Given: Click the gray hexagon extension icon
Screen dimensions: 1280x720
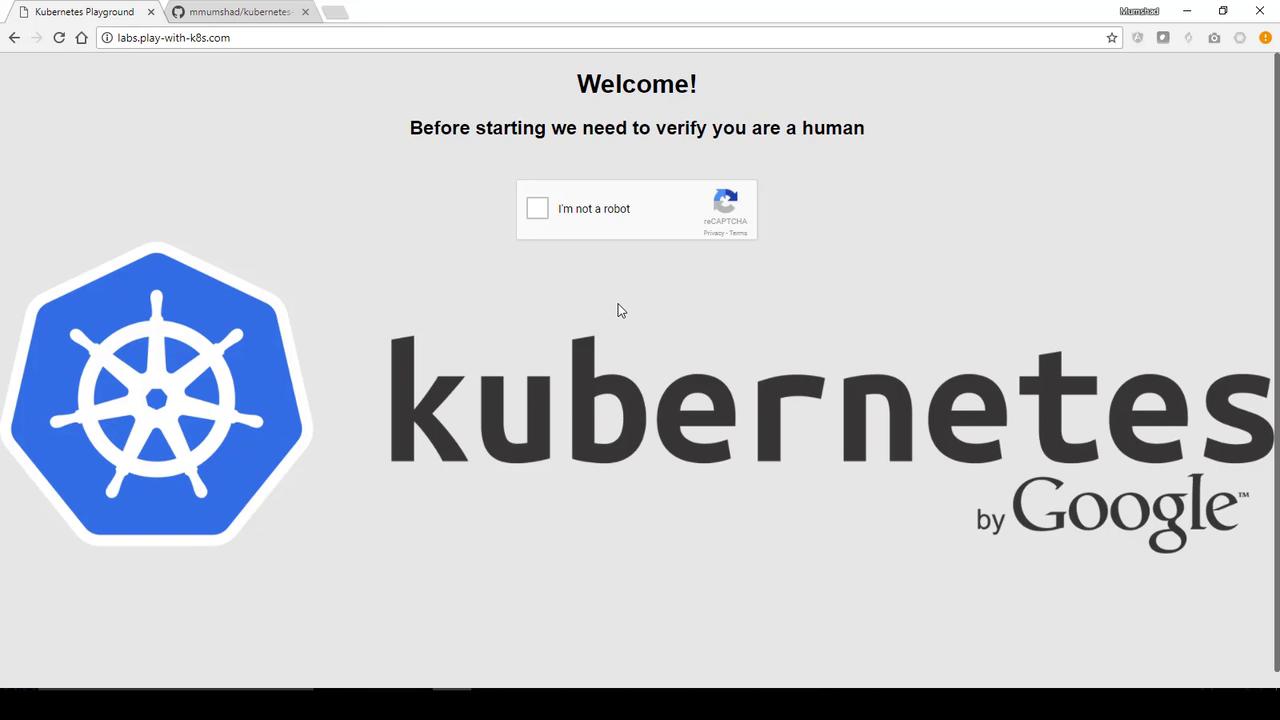Looking at the screenshot, I should [1240, 38].
